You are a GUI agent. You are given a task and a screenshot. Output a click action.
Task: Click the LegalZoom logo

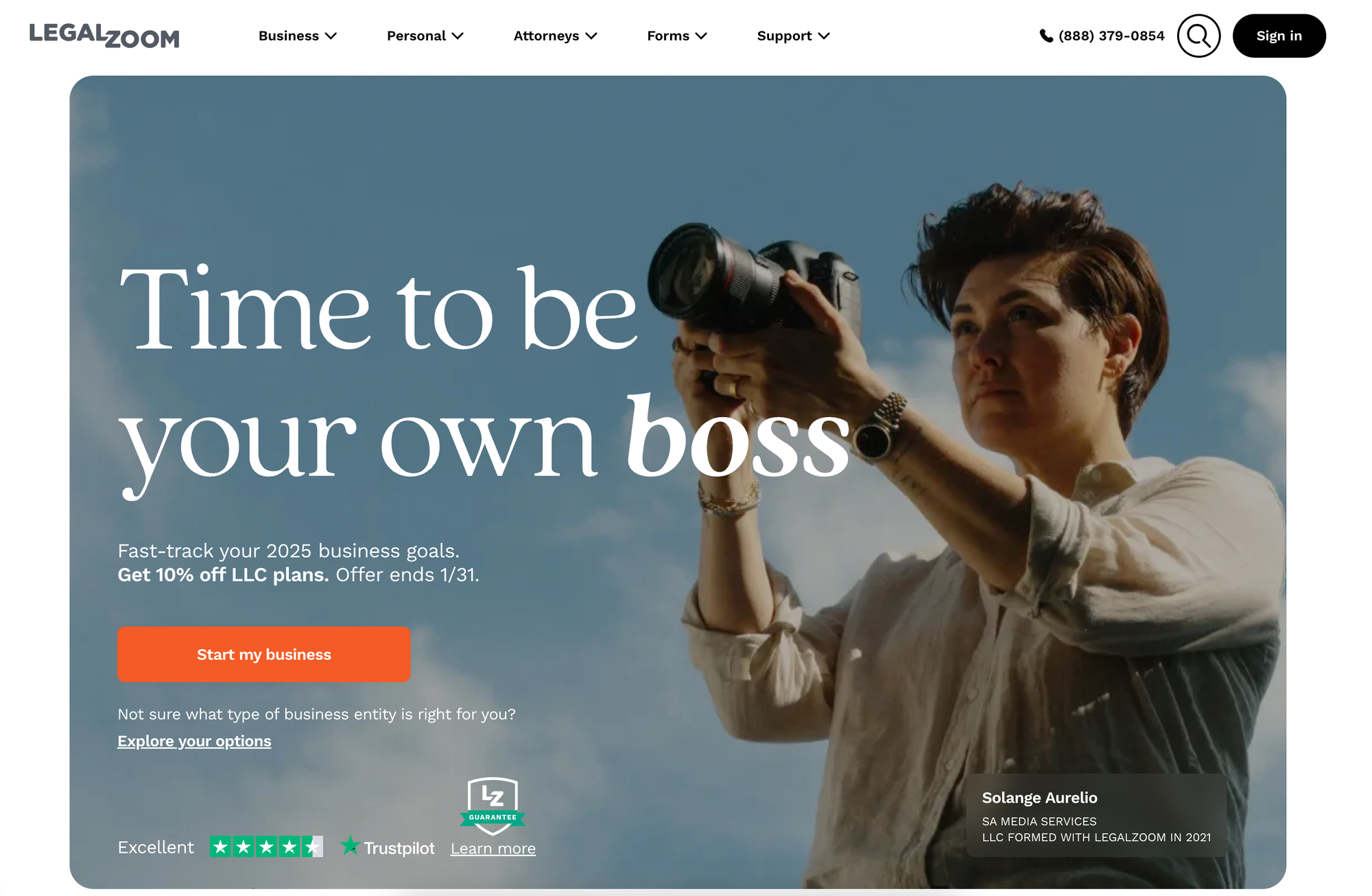[x=104, y=36]
